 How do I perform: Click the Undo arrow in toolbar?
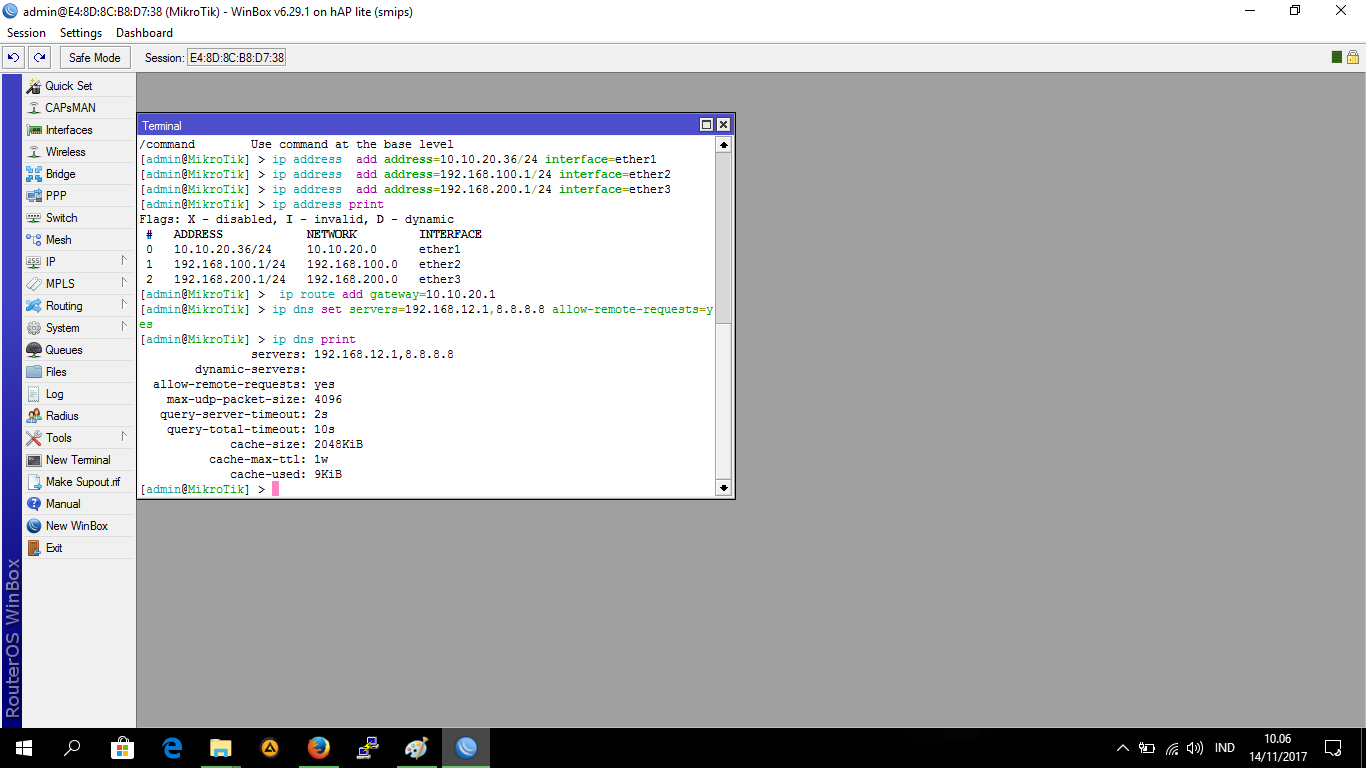14,58
